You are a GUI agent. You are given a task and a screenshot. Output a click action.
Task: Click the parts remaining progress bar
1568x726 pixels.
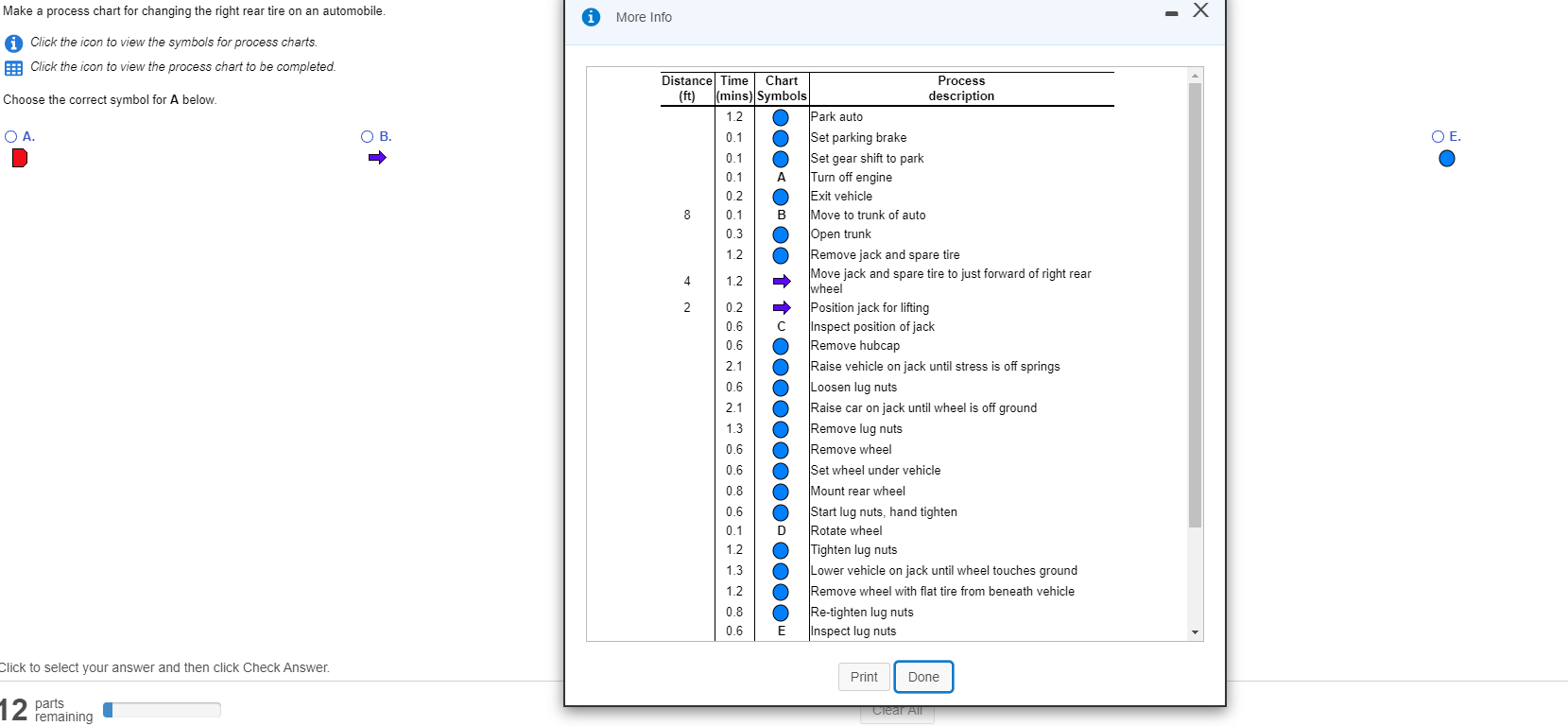pyautogui.click(x=162, y=710)
